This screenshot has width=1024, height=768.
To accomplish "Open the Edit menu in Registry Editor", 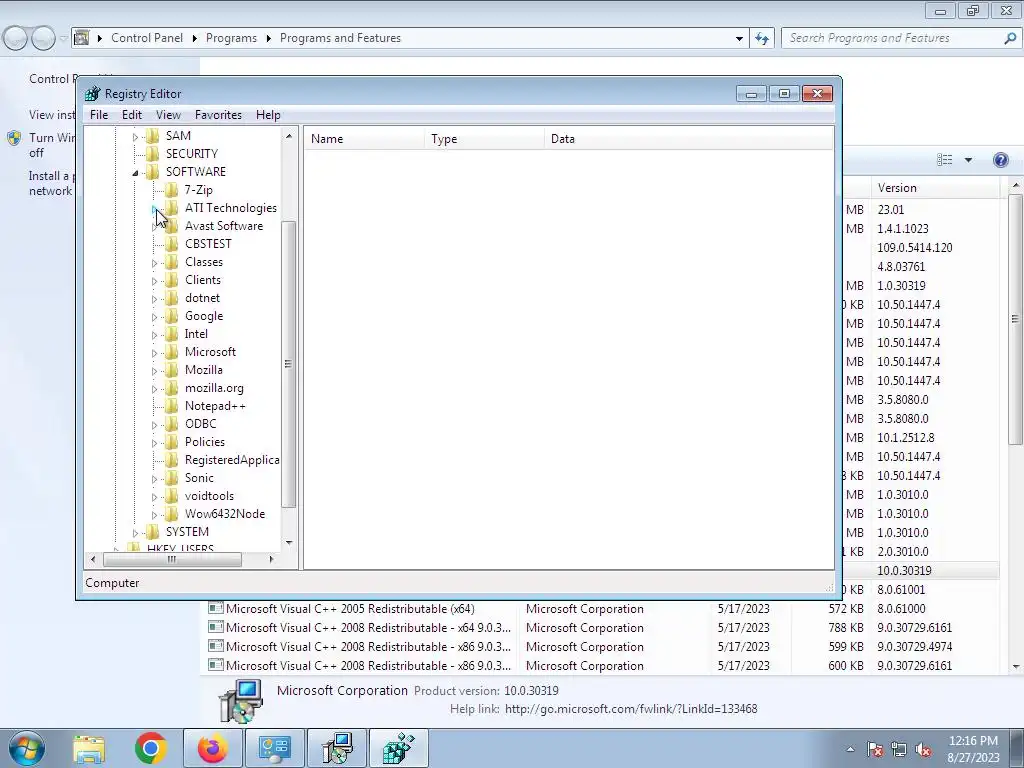I will pyautogui.click(x=131, y=115).
